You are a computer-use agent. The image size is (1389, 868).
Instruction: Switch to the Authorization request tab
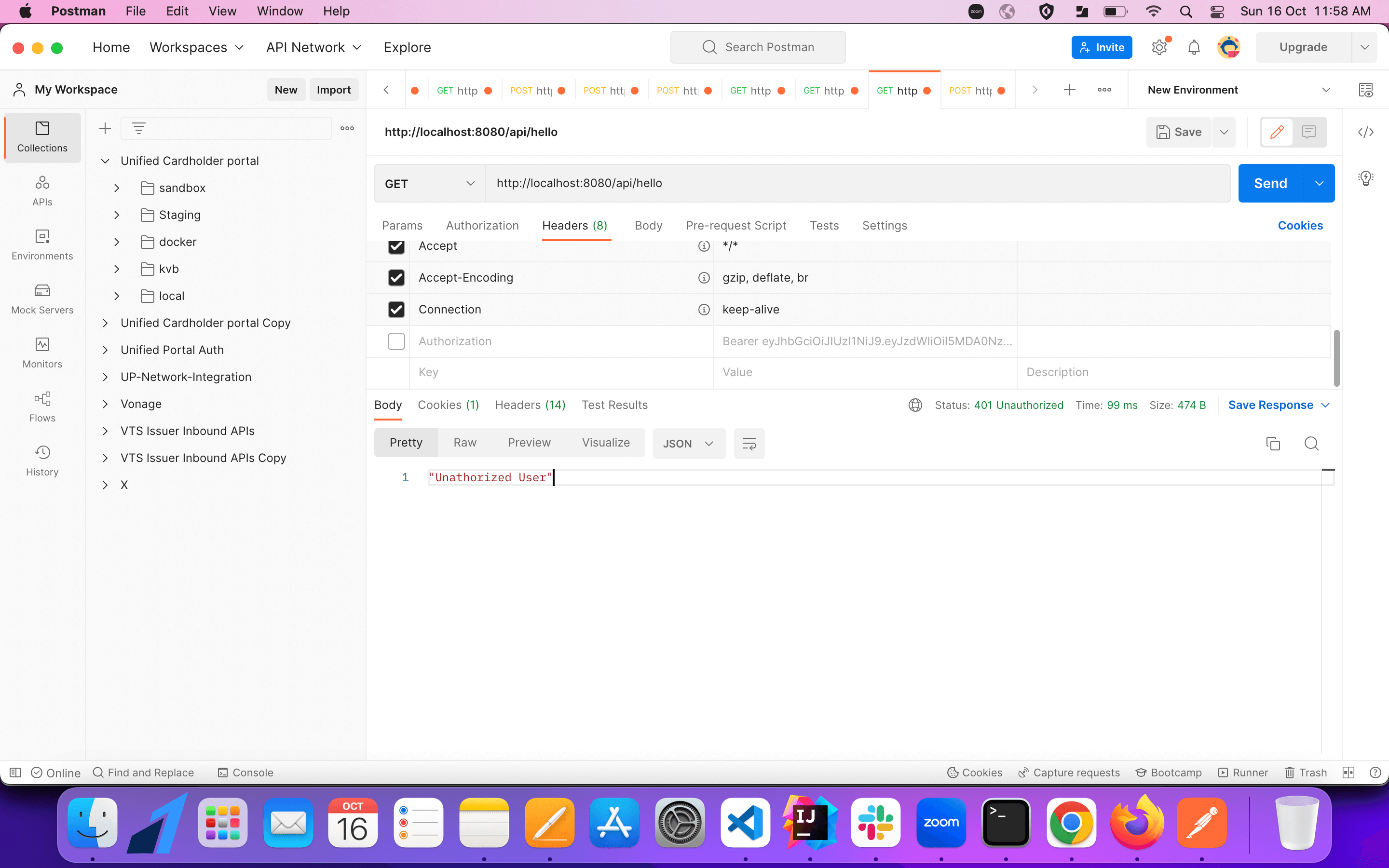click(x=482, y=226)
